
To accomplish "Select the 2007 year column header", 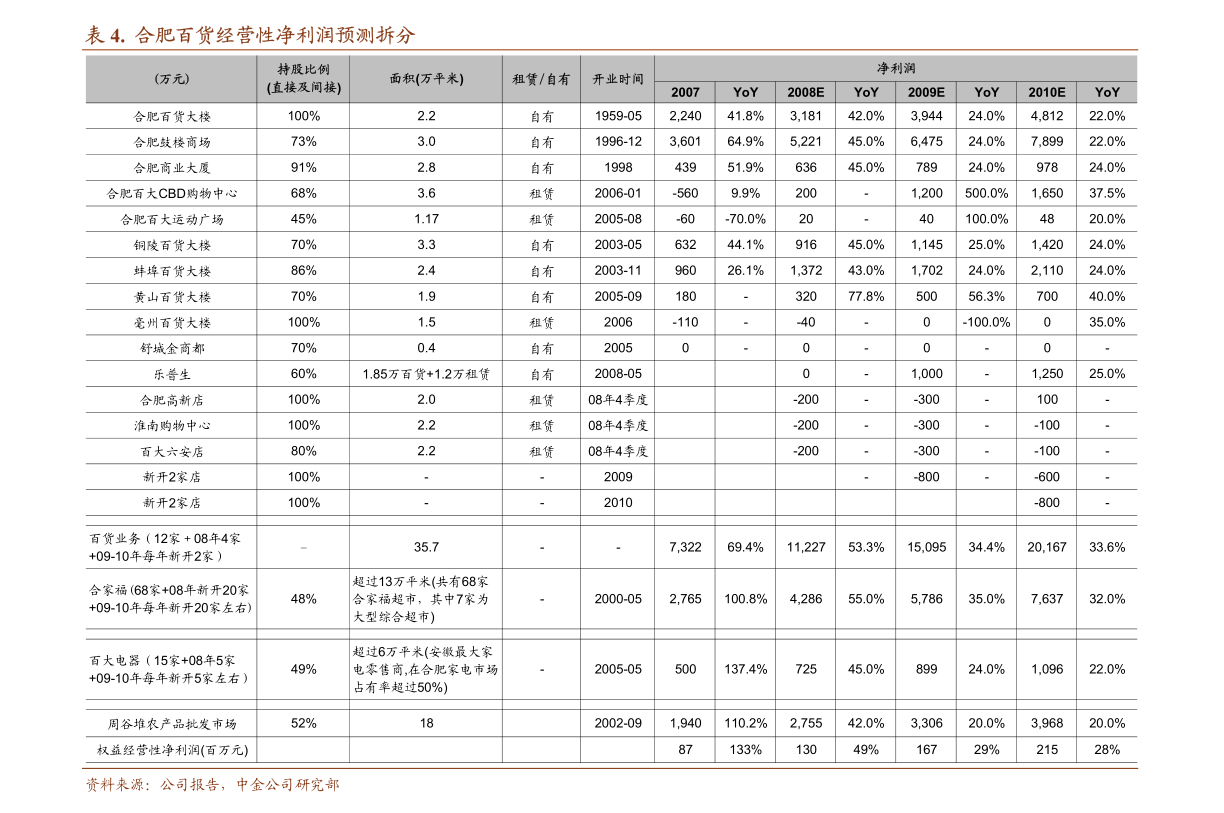I will coord(685,92).
